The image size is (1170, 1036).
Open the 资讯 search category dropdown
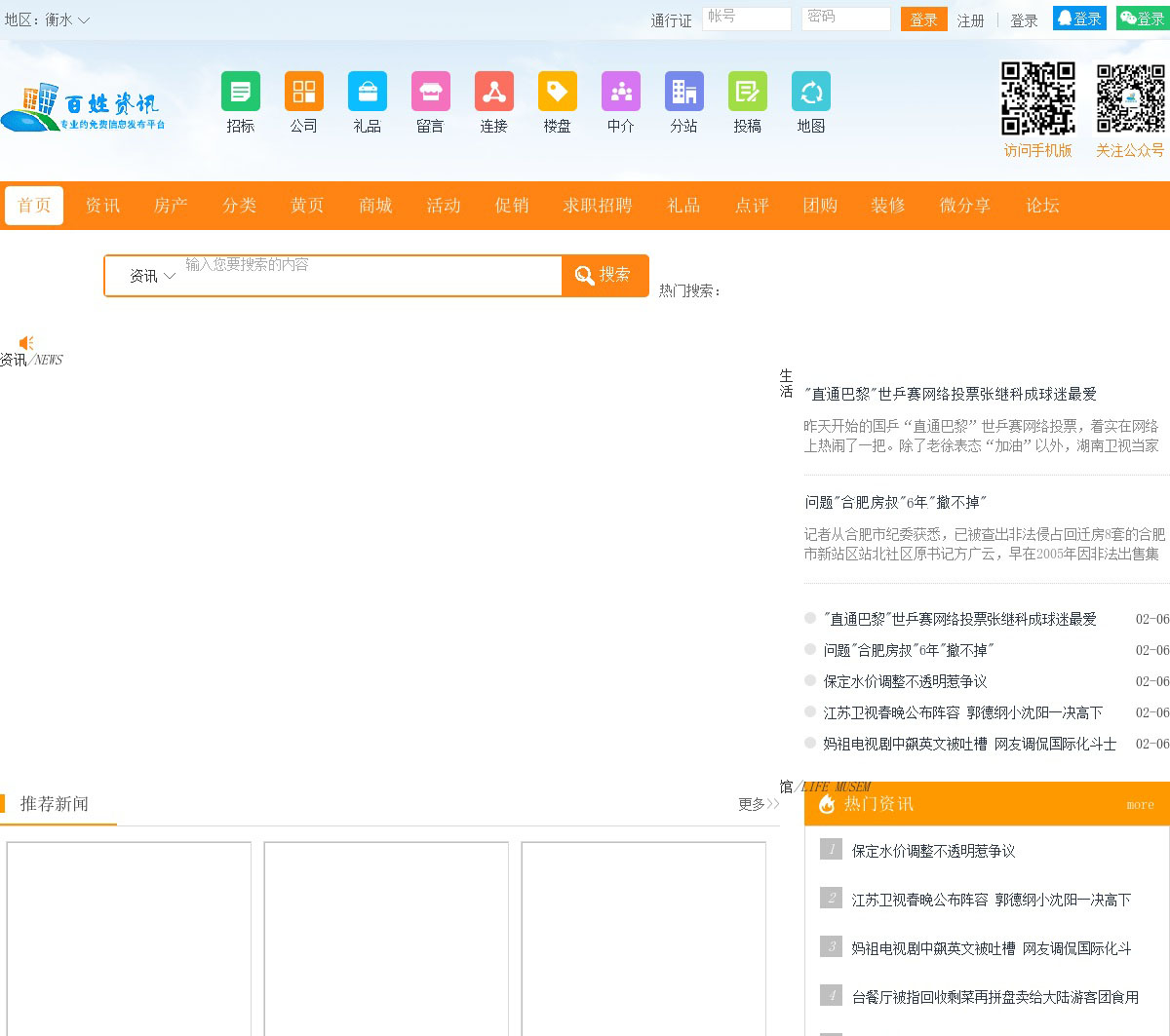(152, 276)
